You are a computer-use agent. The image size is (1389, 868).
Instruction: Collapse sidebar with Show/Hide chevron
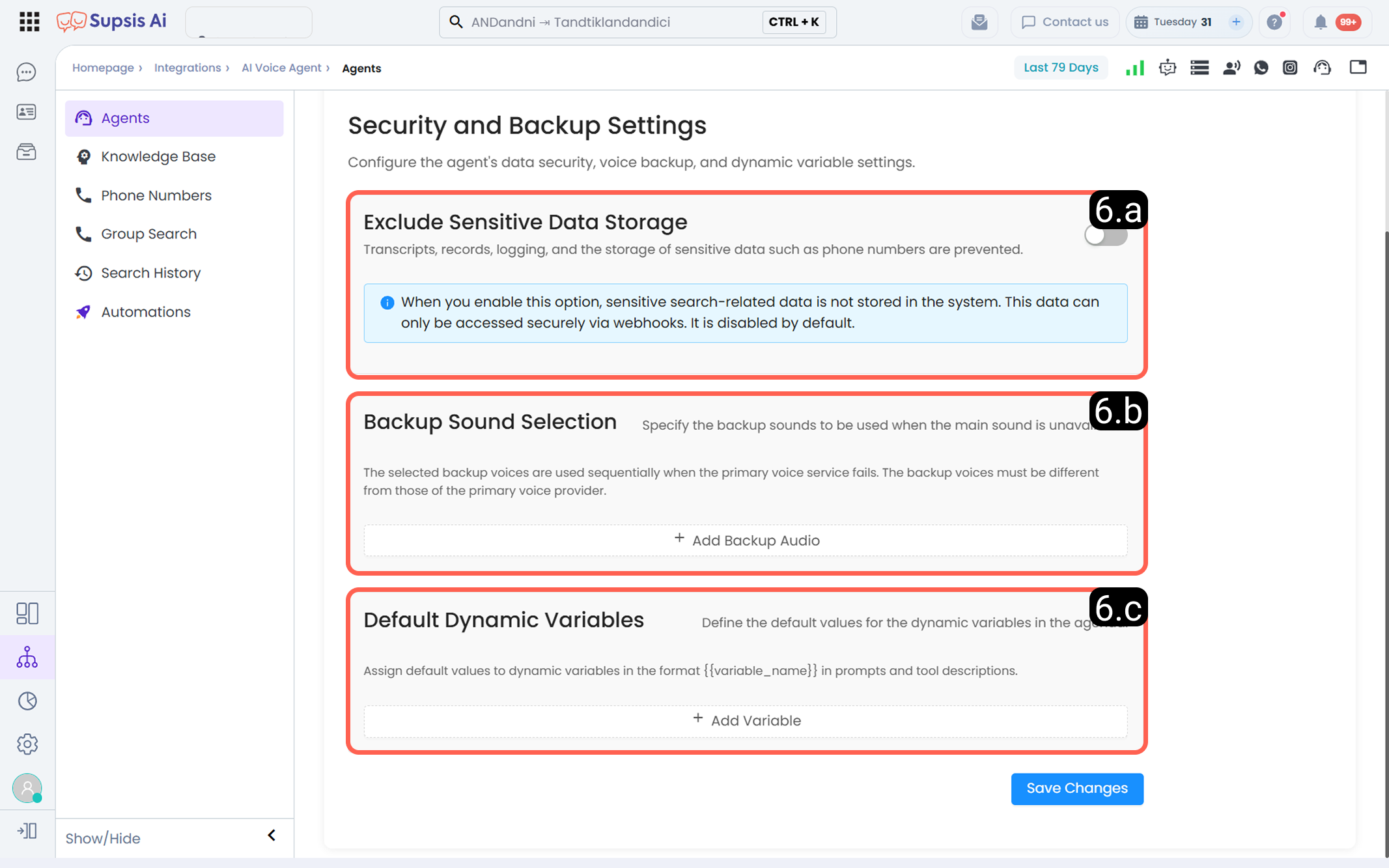click(272, 835)
